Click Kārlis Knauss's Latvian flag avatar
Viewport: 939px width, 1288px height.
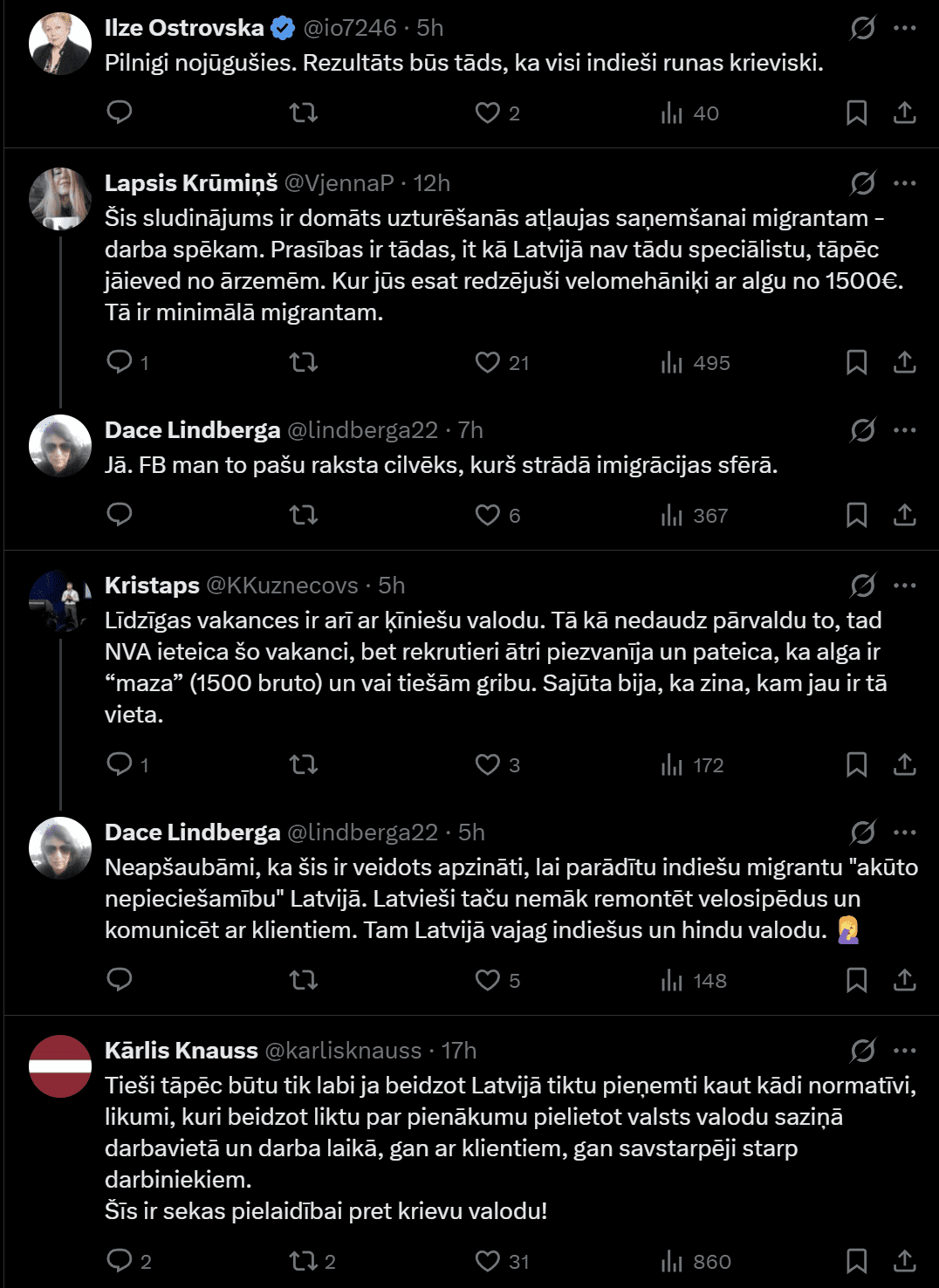click(x=60, y=1065)
